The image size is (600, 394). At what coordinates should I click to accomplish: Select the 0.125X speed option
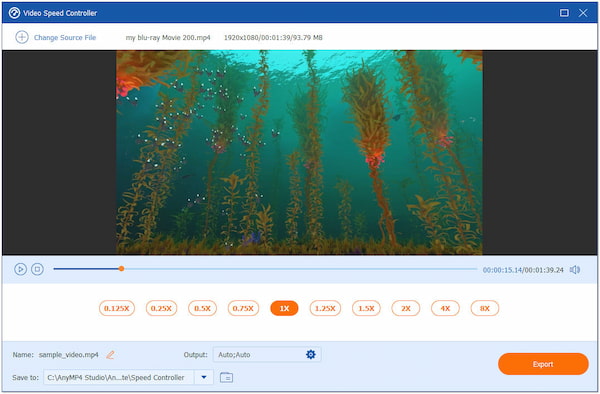click(x=117, y=308)
